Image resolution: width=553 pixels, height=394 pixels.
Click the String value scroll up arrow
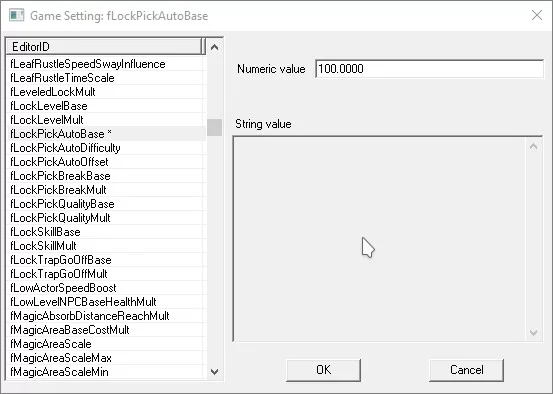point(533,146)
